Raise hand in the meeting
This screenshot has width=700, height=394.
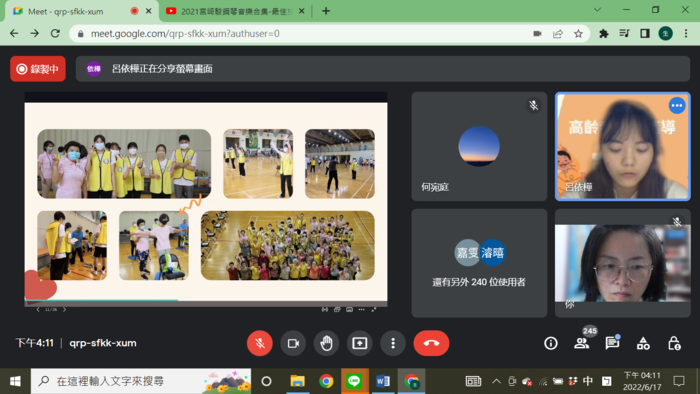[x=326, y=343]
